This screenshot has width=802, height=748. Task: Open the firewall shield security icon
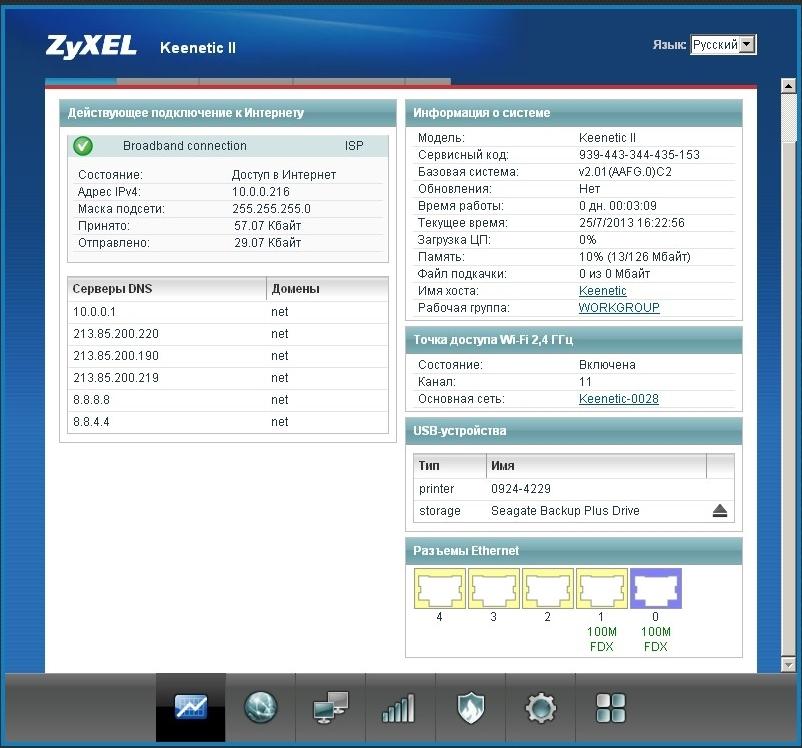coord(470,708)
